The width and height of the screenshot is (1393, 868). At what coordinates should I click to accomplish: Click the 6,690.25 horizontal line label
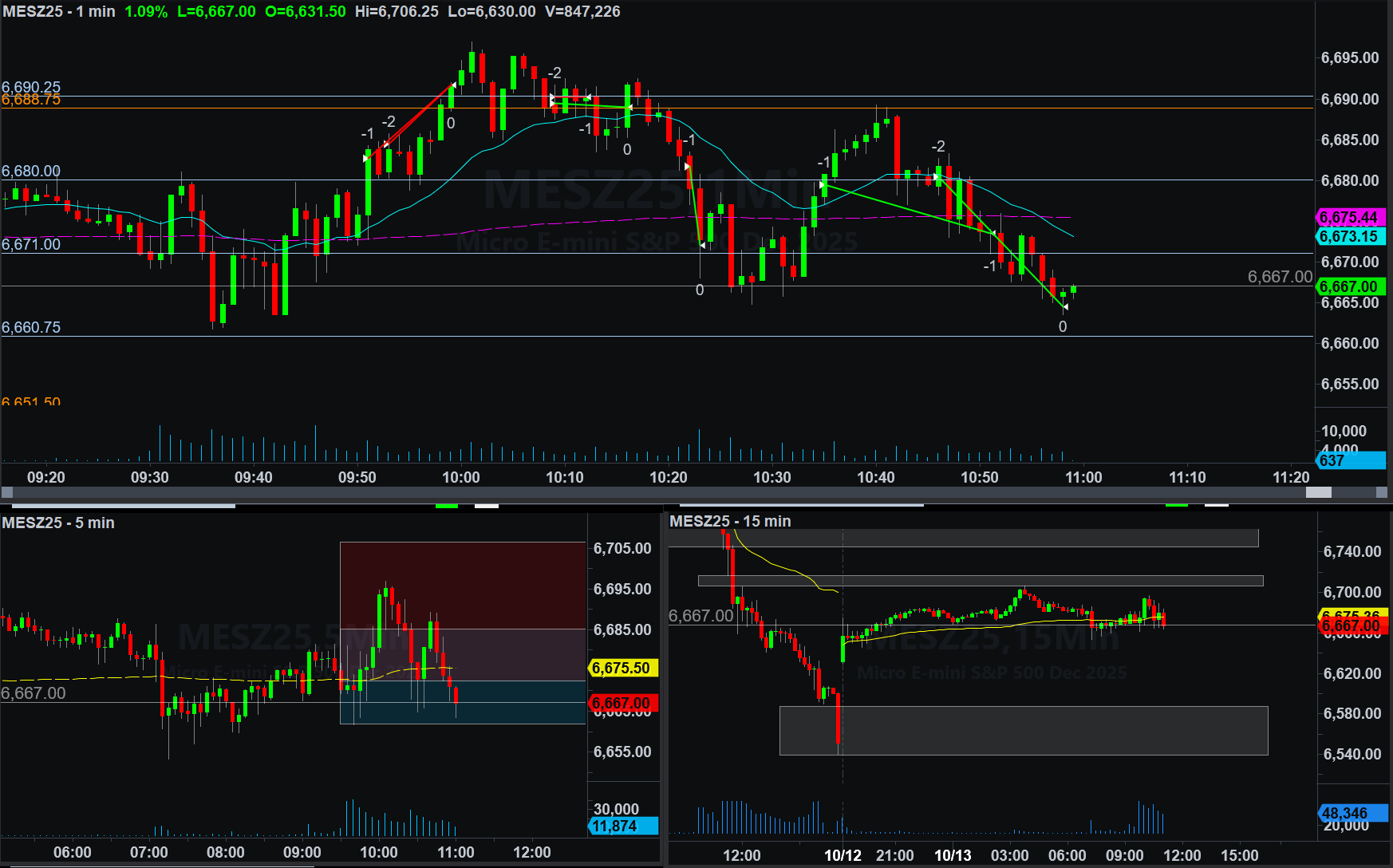point(31,86)
